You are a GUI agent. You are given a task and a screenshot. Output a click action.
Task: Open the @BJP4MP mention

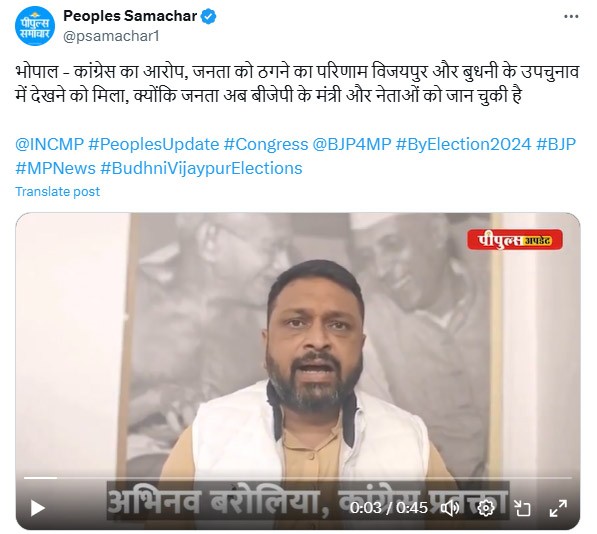click(352, 144)
